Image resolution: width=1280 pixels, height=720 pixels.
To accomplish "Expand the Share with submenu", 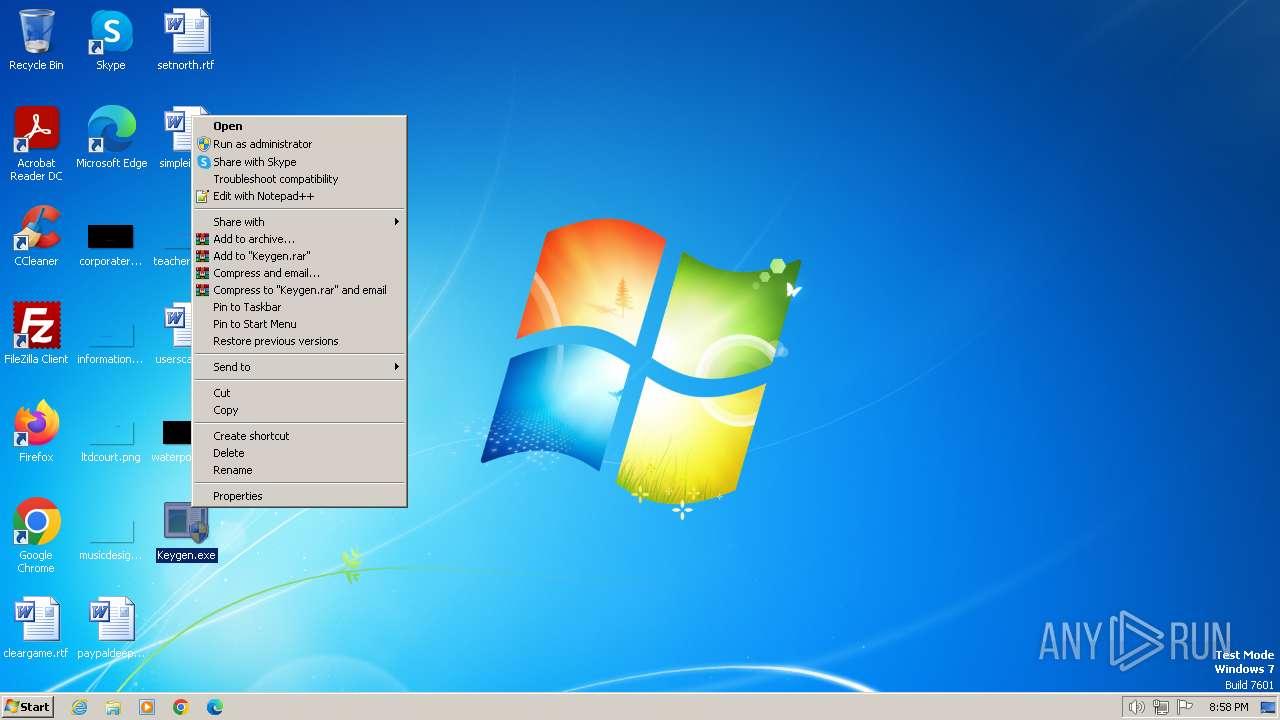I will click(300, 222).
